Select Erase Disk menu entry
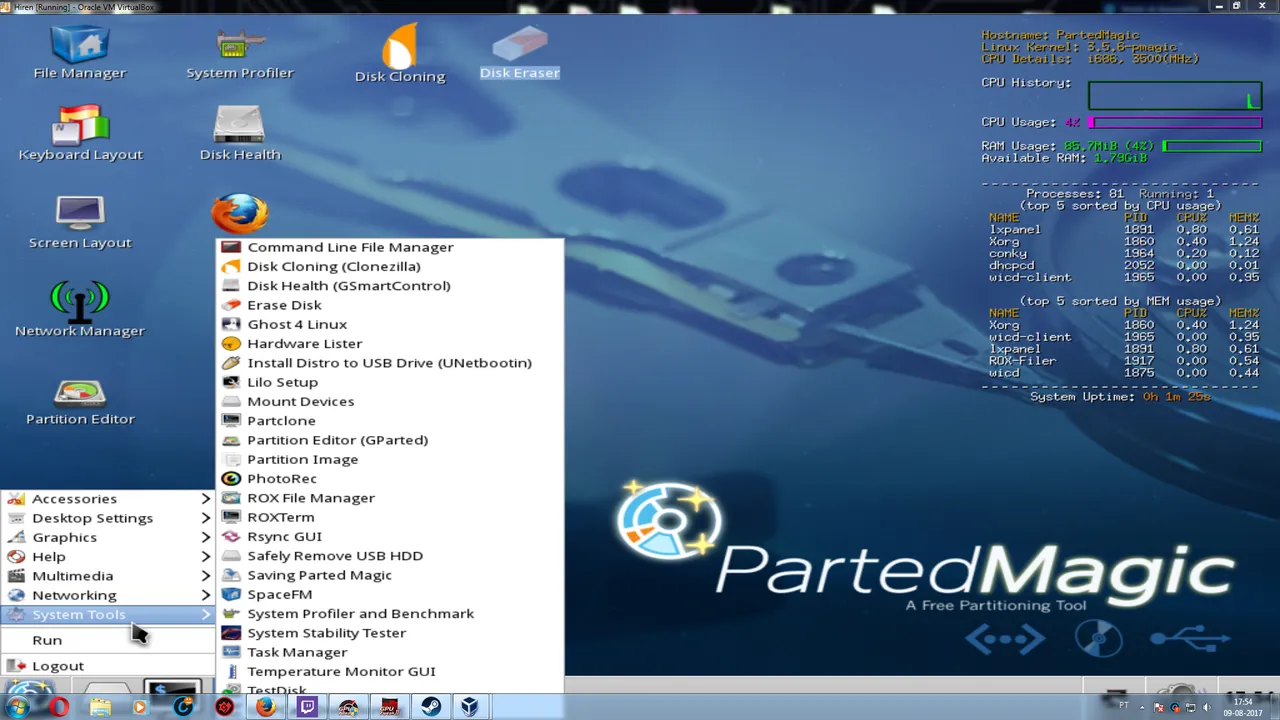The width and height of the screenshot is (1280, 720). coord(390,305)
